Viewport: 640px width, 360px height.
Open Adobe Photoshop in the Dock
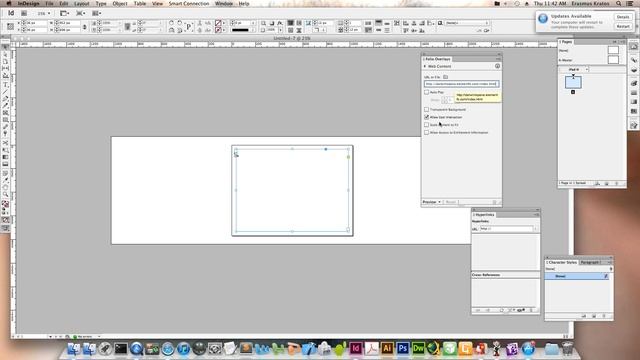(x=402, y=348)
